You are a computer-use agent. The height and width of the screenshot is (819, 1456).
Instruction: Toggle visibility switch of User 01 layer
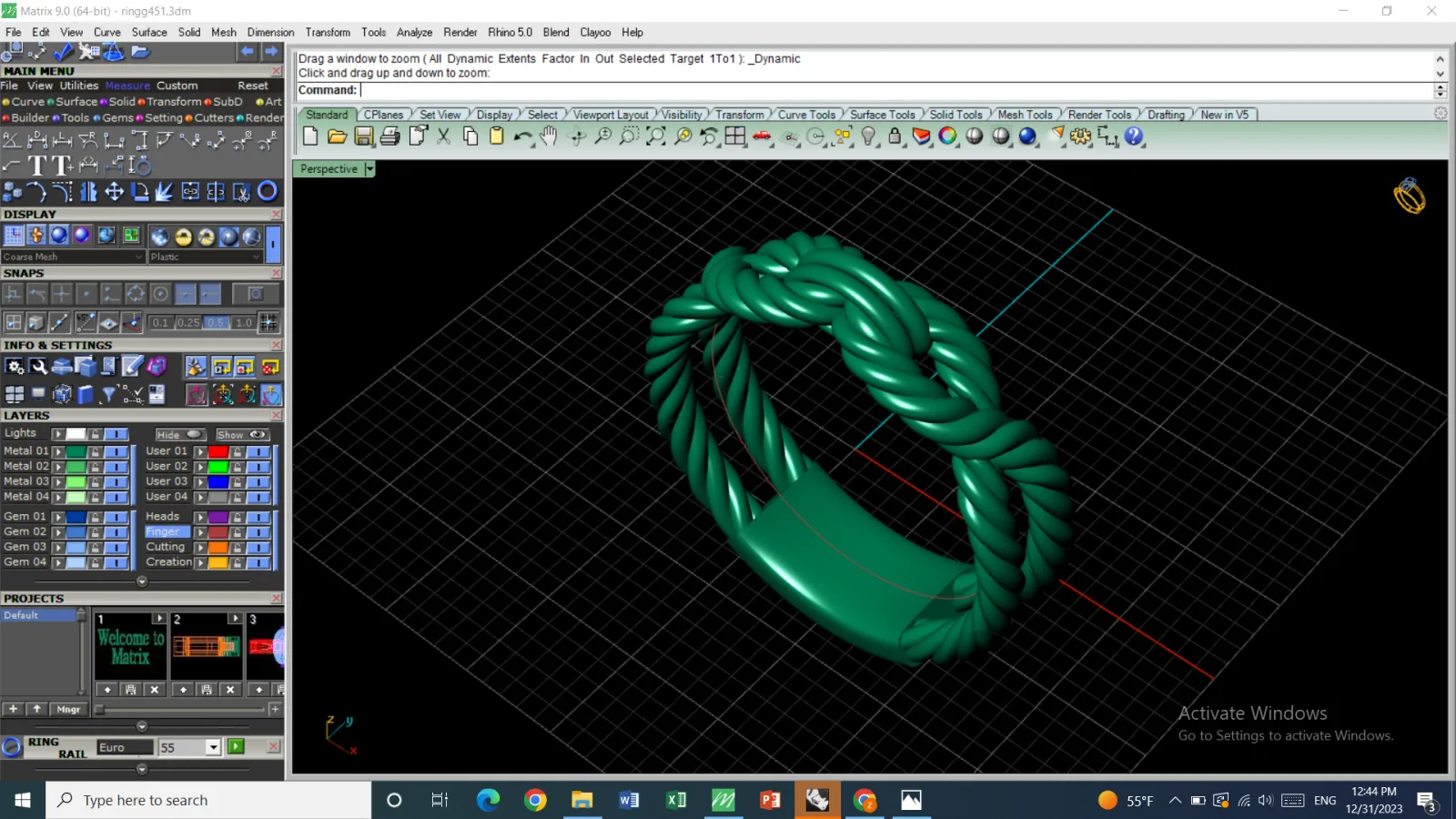point(258,451)
